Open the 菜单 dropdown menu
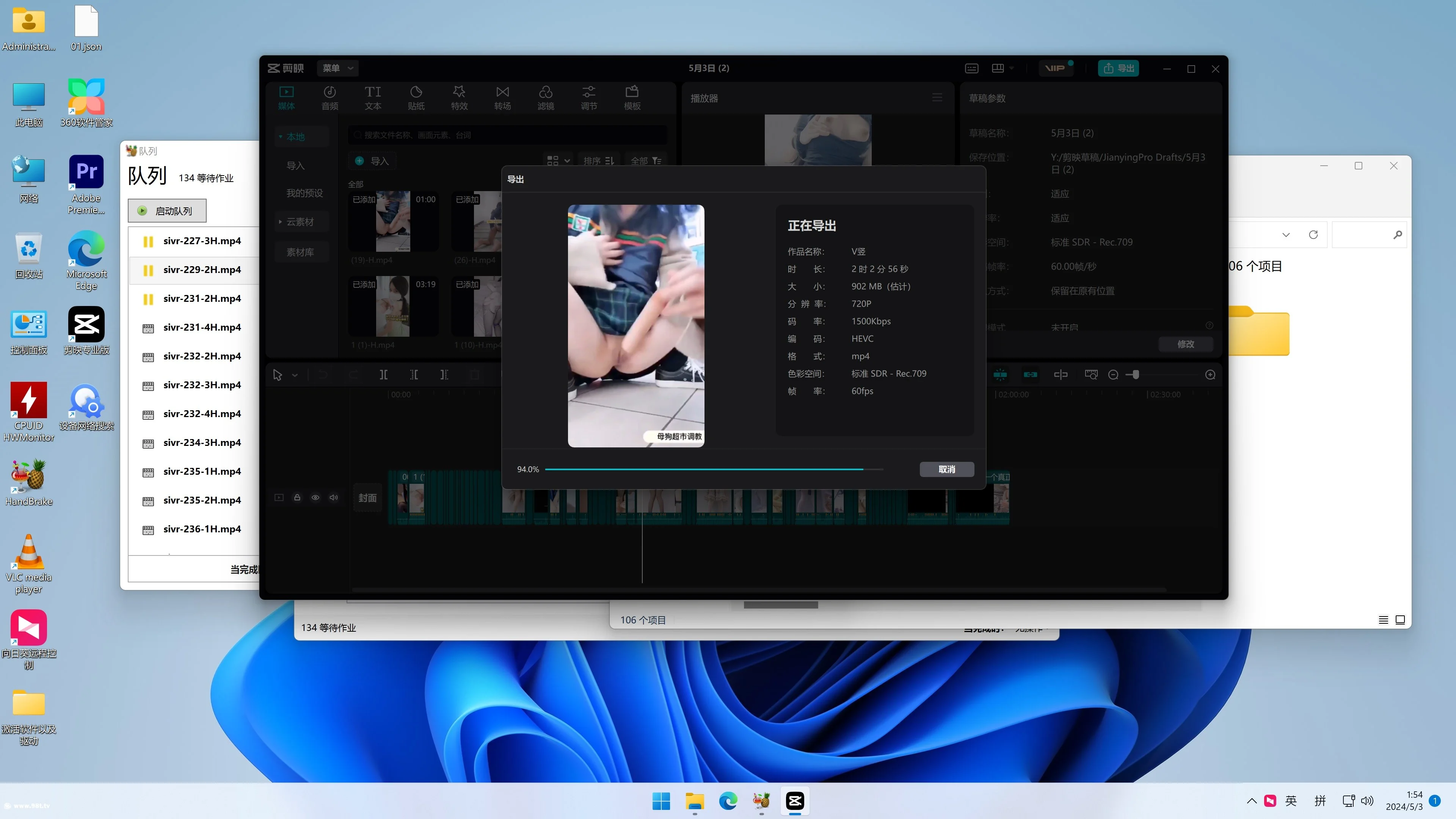The width and height of the screenshot is (1456, 819). (337, 68)
